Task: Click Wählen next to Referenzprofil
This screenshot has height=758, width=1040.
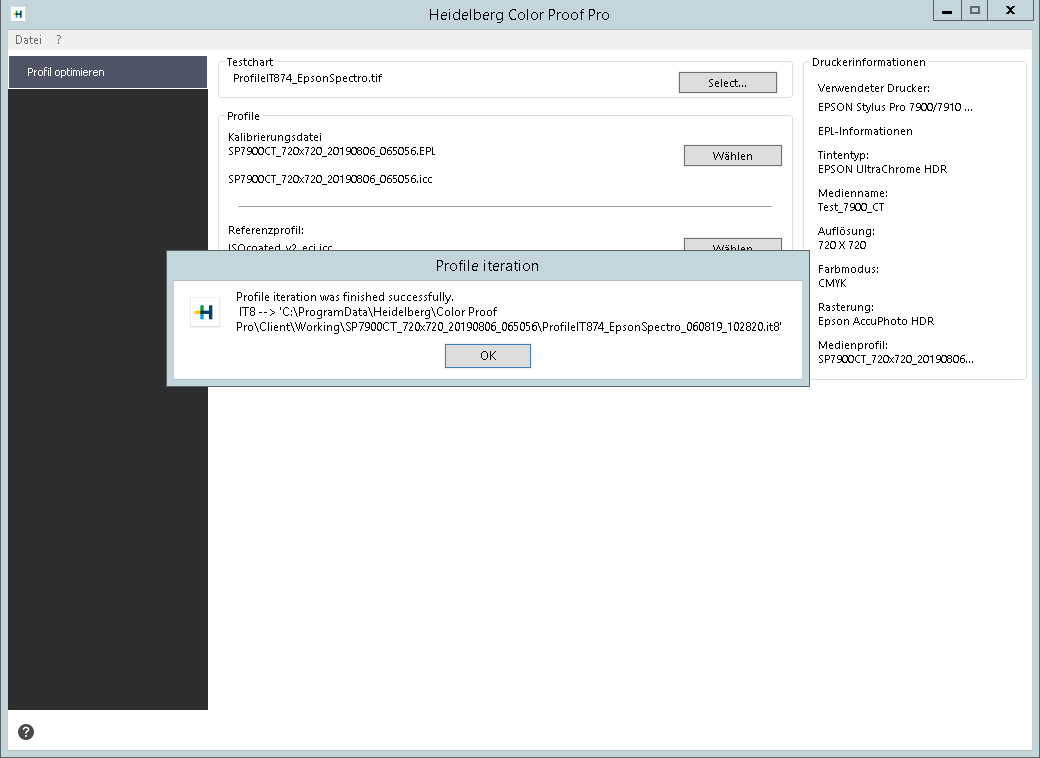Action: click(x=732, y=245)
